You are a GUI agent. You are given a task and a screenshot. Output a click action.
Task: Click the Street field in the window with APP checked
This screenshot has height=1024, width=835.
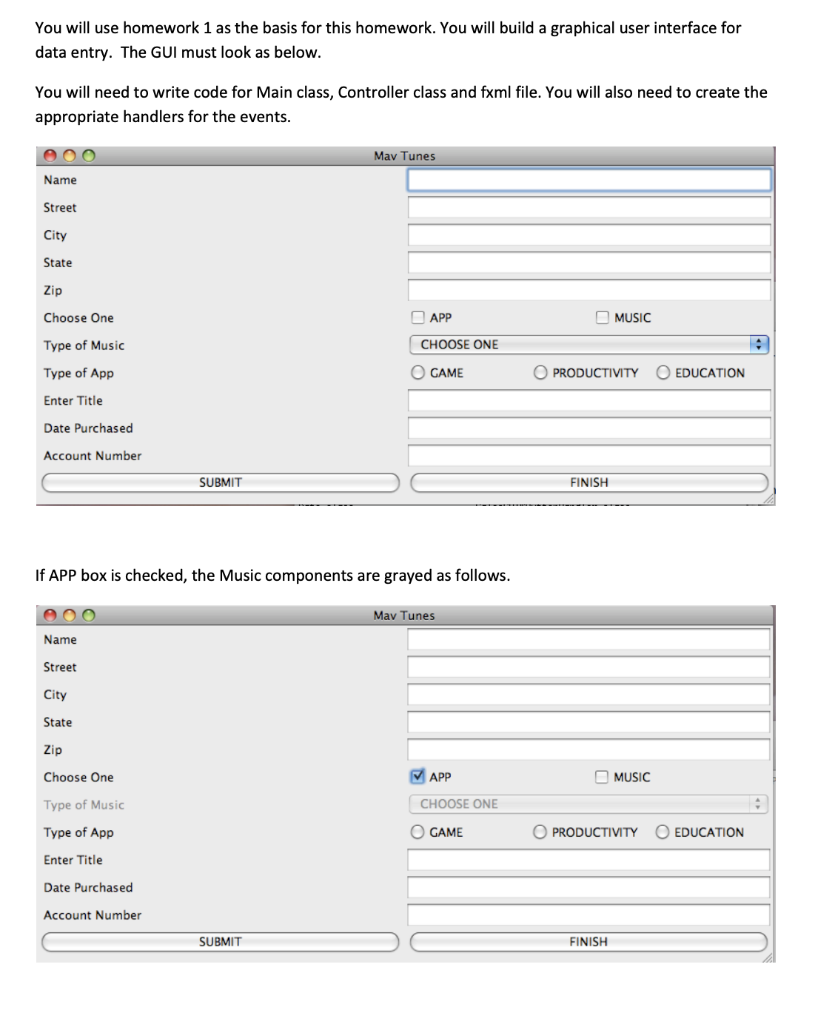(x=588, y=667)
